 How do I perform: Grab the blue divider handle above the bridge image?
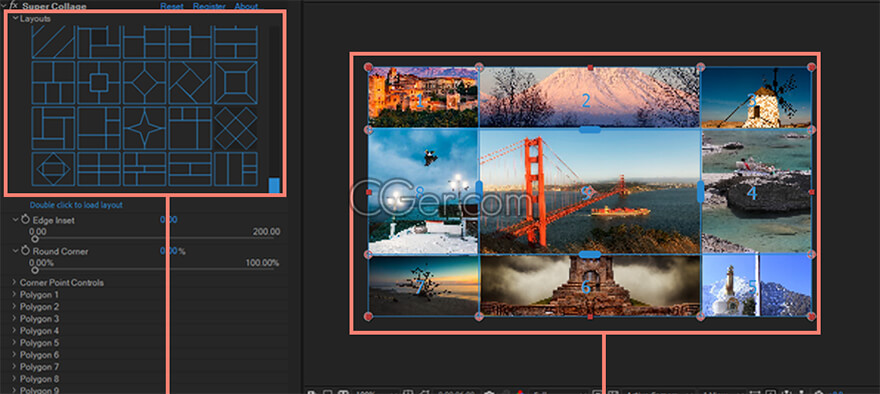click(x=590, y=130)
